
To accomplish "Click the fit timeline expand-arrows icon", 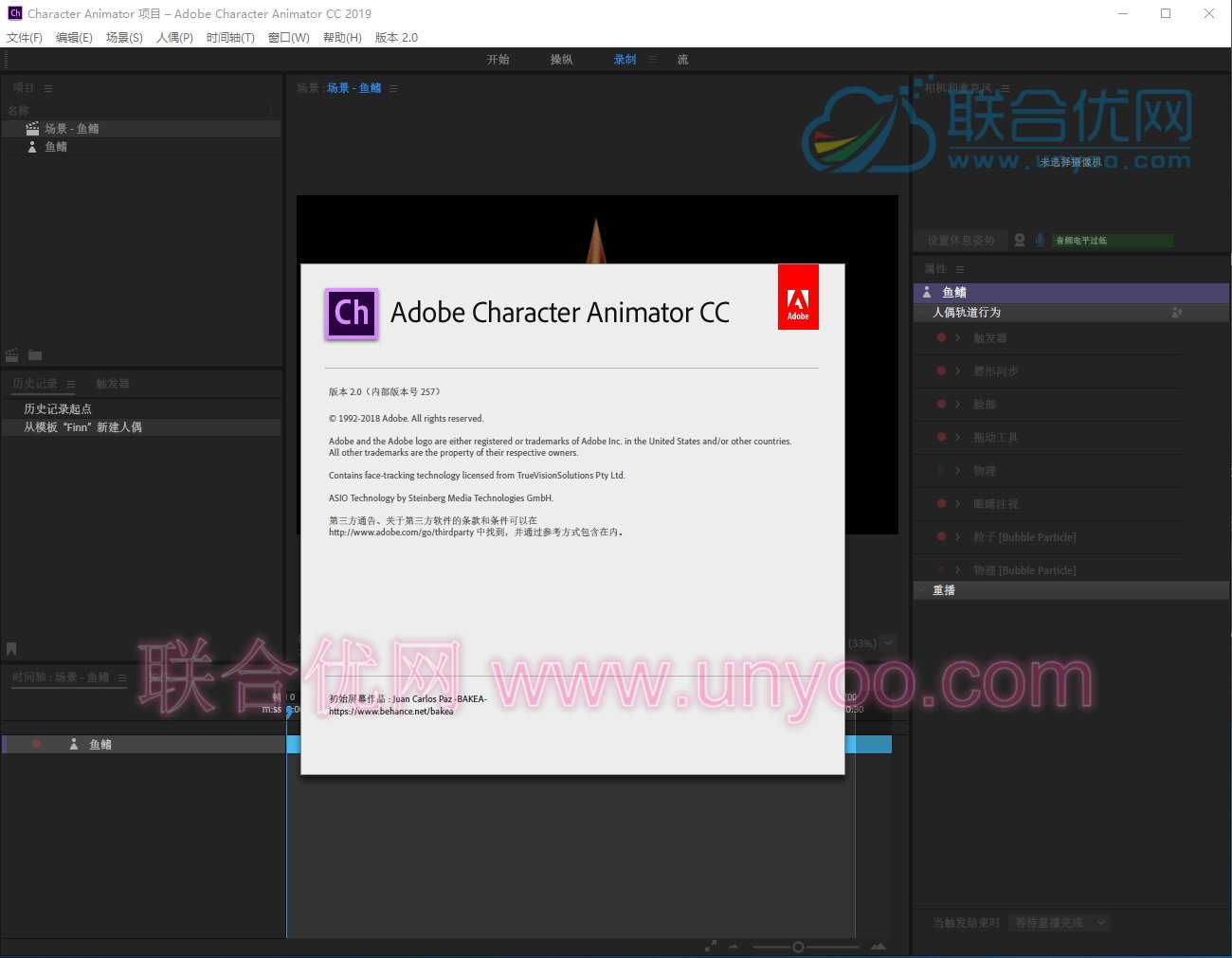I will coord(711,947).
